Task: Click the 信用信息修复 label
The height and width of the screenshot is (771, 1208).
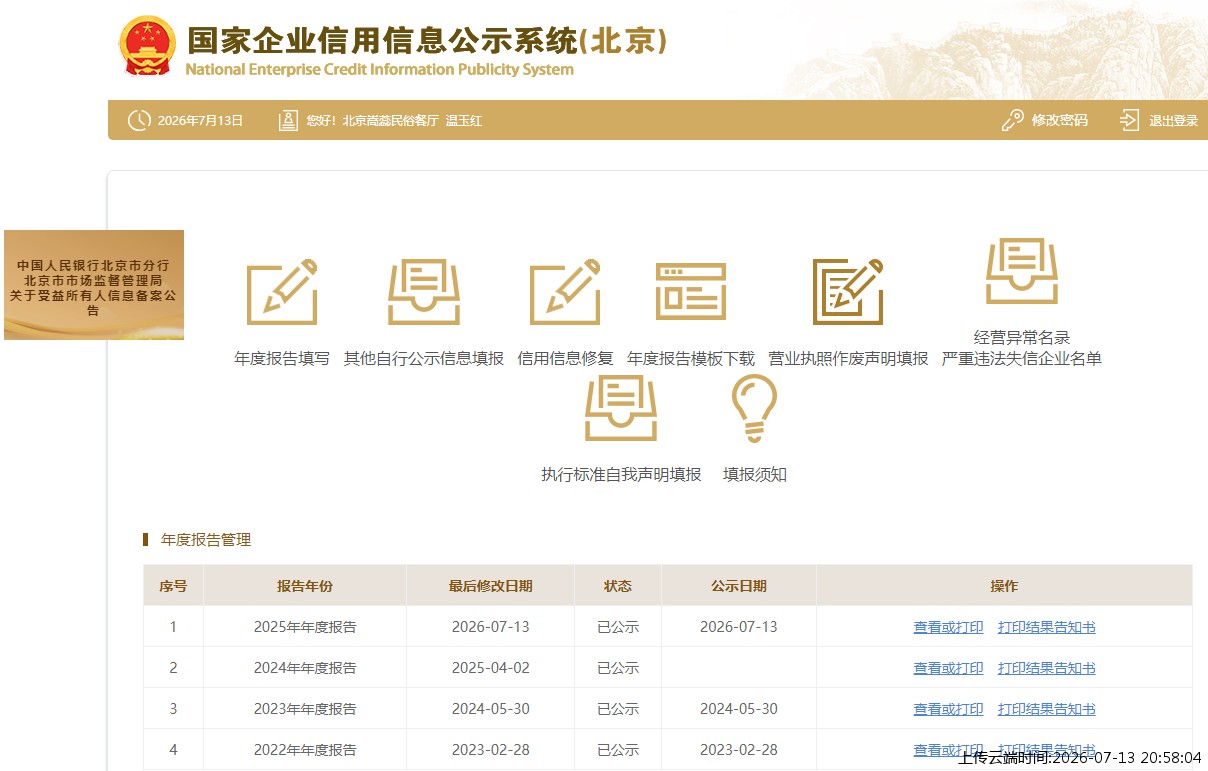Action: [x=565, y=358]
